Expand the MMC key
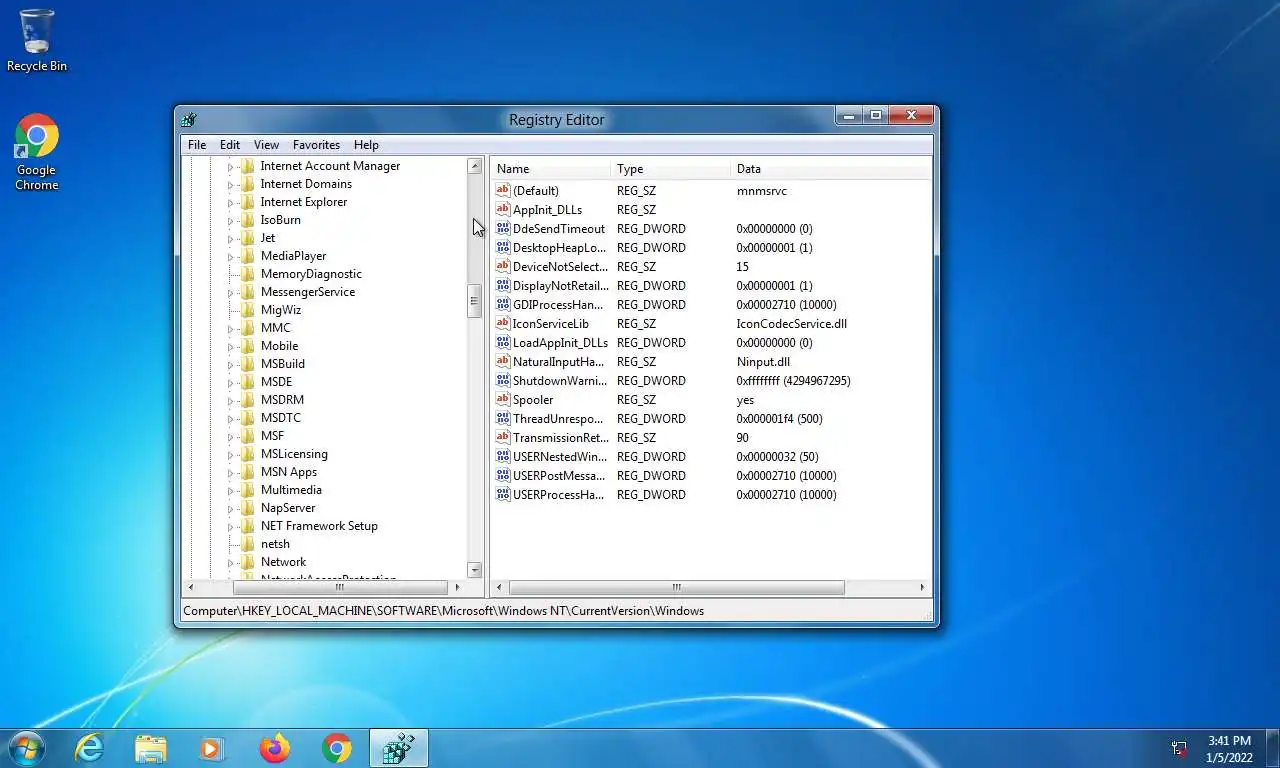This screenshot has height=768, width=1280. pyautogui.click(x=230, y=328)
